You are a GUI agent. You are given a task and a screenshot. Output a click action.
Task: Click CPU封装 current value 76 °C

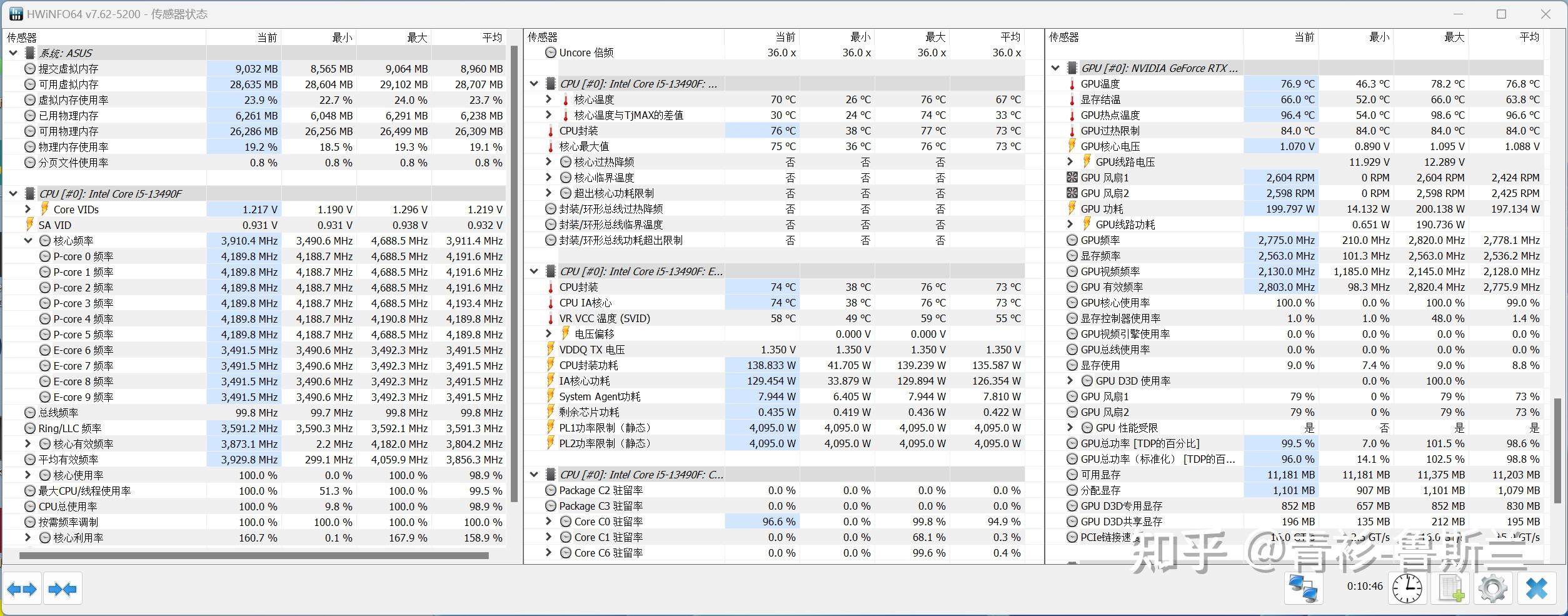pyautogui.click(x=783, y=131)
